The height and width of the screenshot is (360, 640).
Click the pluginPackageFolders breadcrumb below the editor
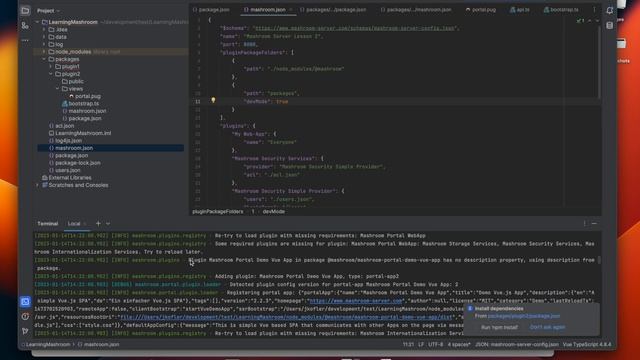[218, 211]
